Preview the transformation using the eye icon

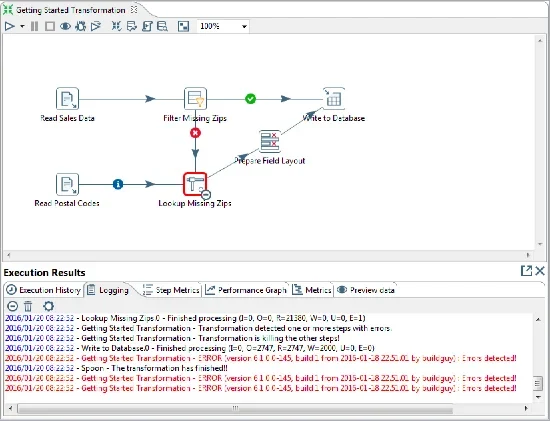(x=65, y=26)
